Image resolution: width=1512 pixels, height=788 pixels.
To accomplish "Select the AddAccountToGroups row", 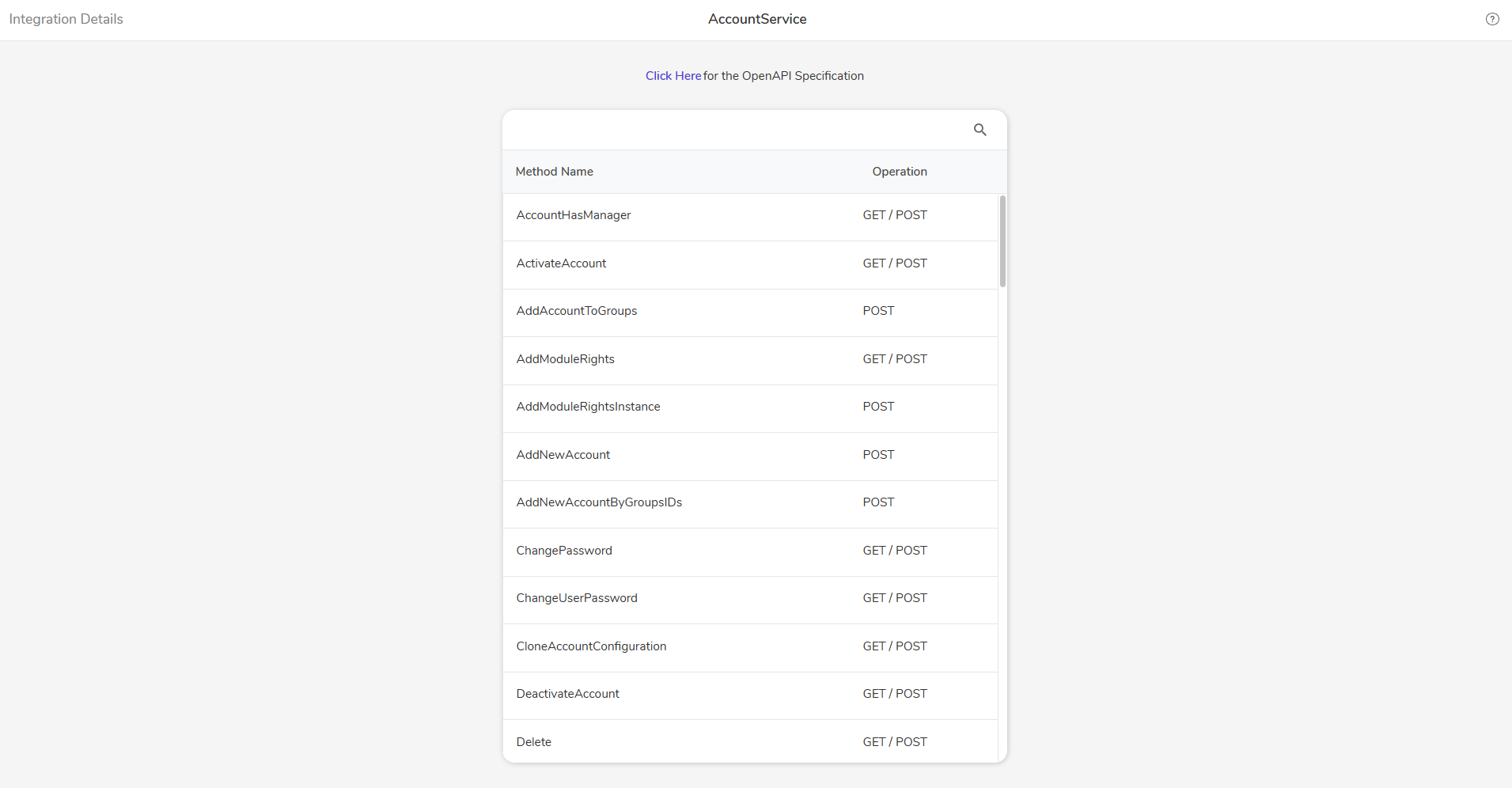I will click(750, 313).
